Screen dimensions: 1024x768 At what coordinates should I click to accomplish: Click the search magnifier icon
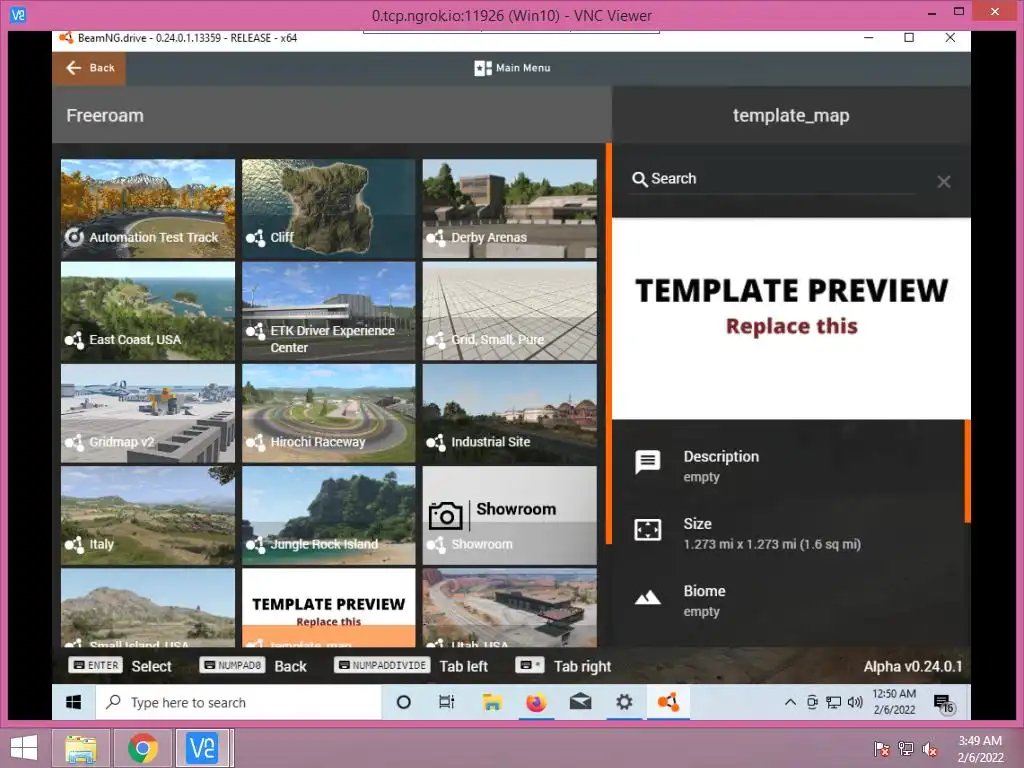pos(639,179)
